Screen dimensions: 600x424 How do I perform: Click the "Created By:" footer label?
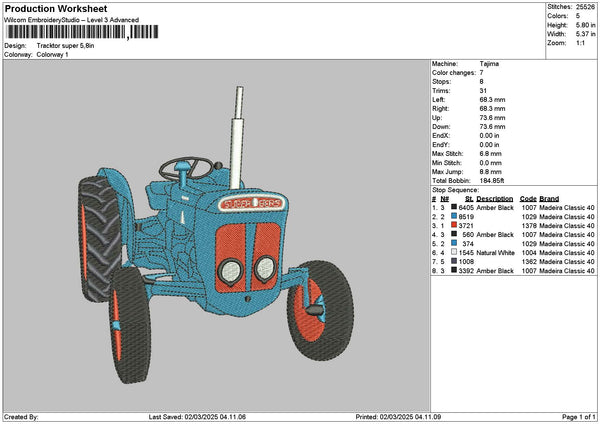pyautogui.click(x=21, y=417)
